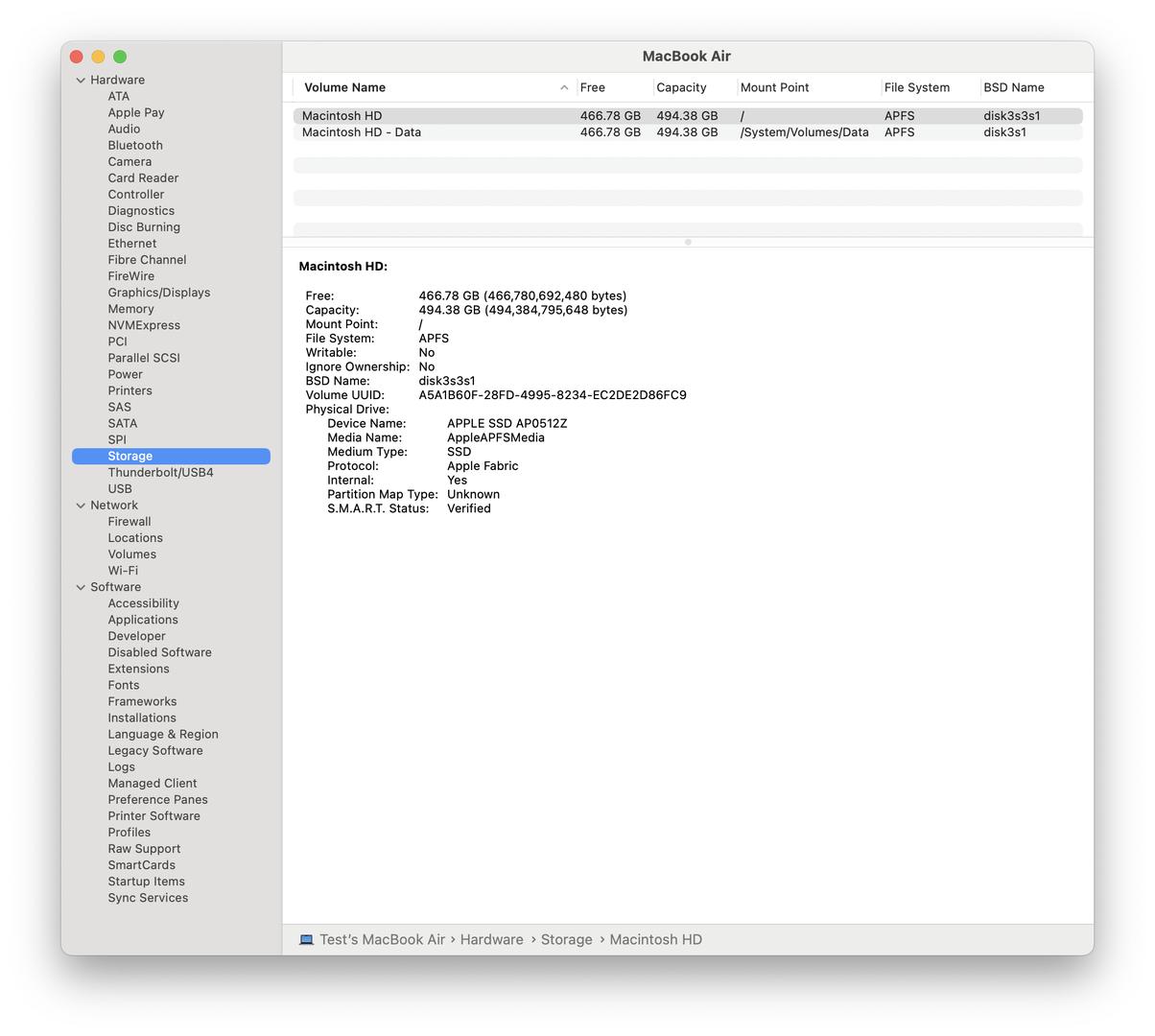
Task: Select Developer in the sidebar
Action: tap(136, 636)
